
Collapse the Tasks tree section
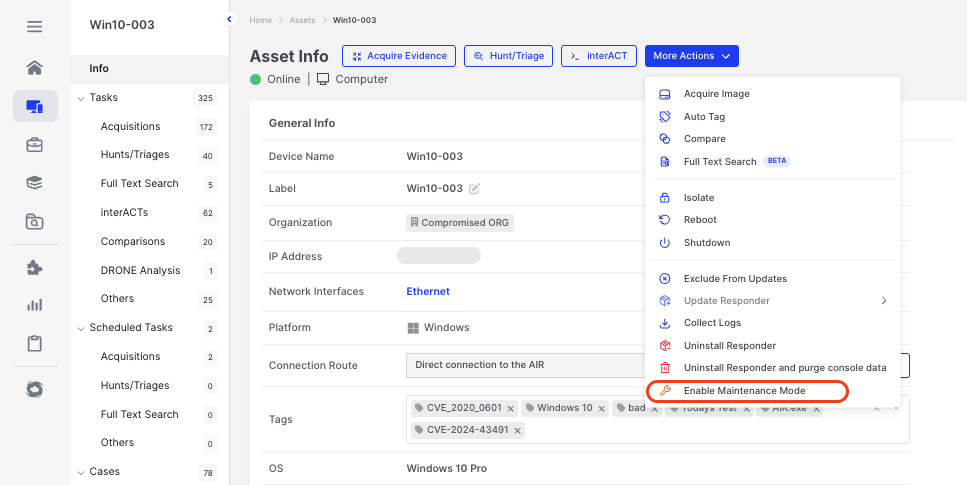(x=81, y=98)
